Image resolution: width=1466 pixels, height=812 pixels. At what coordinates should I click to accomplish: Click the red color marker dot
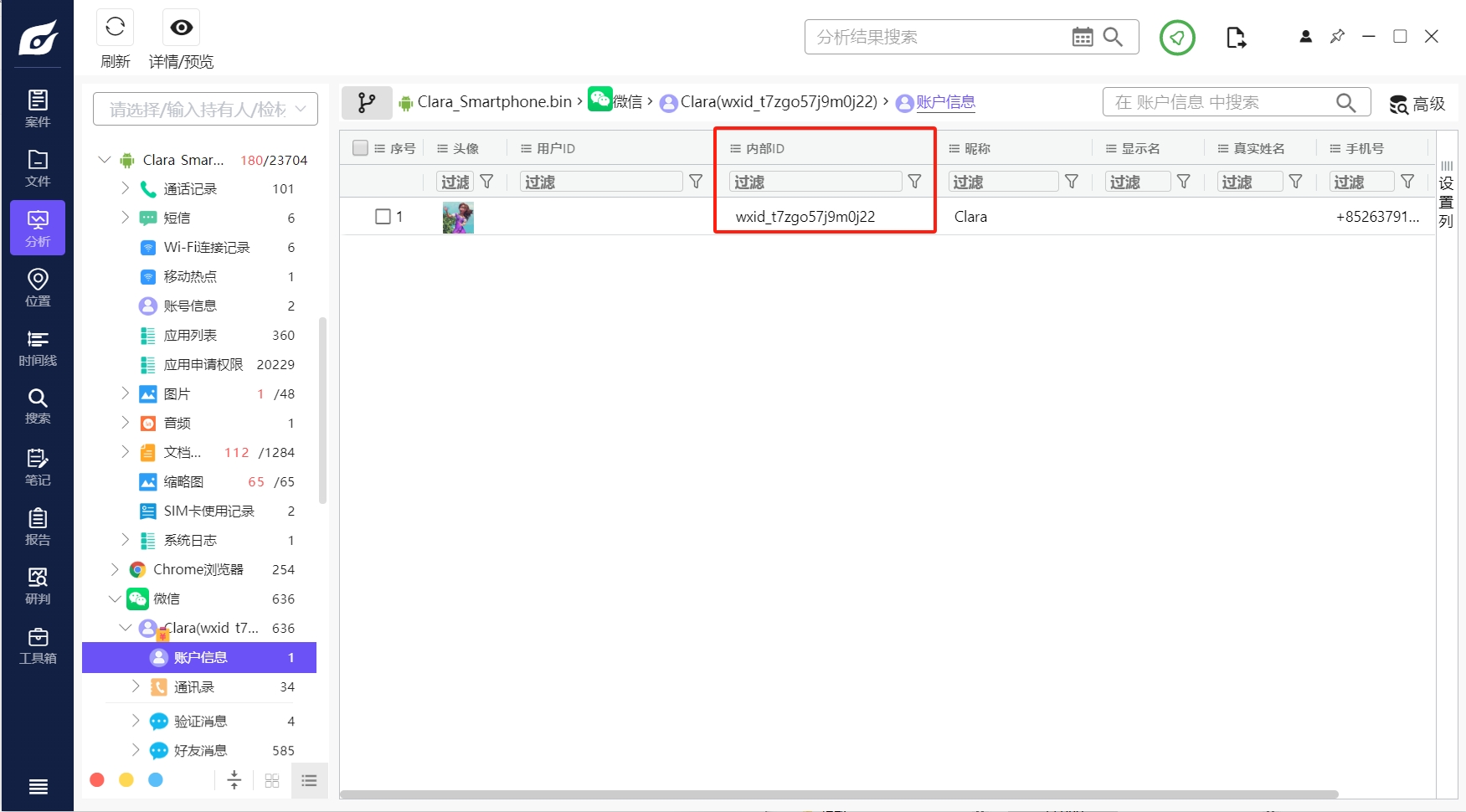[97, 780]
